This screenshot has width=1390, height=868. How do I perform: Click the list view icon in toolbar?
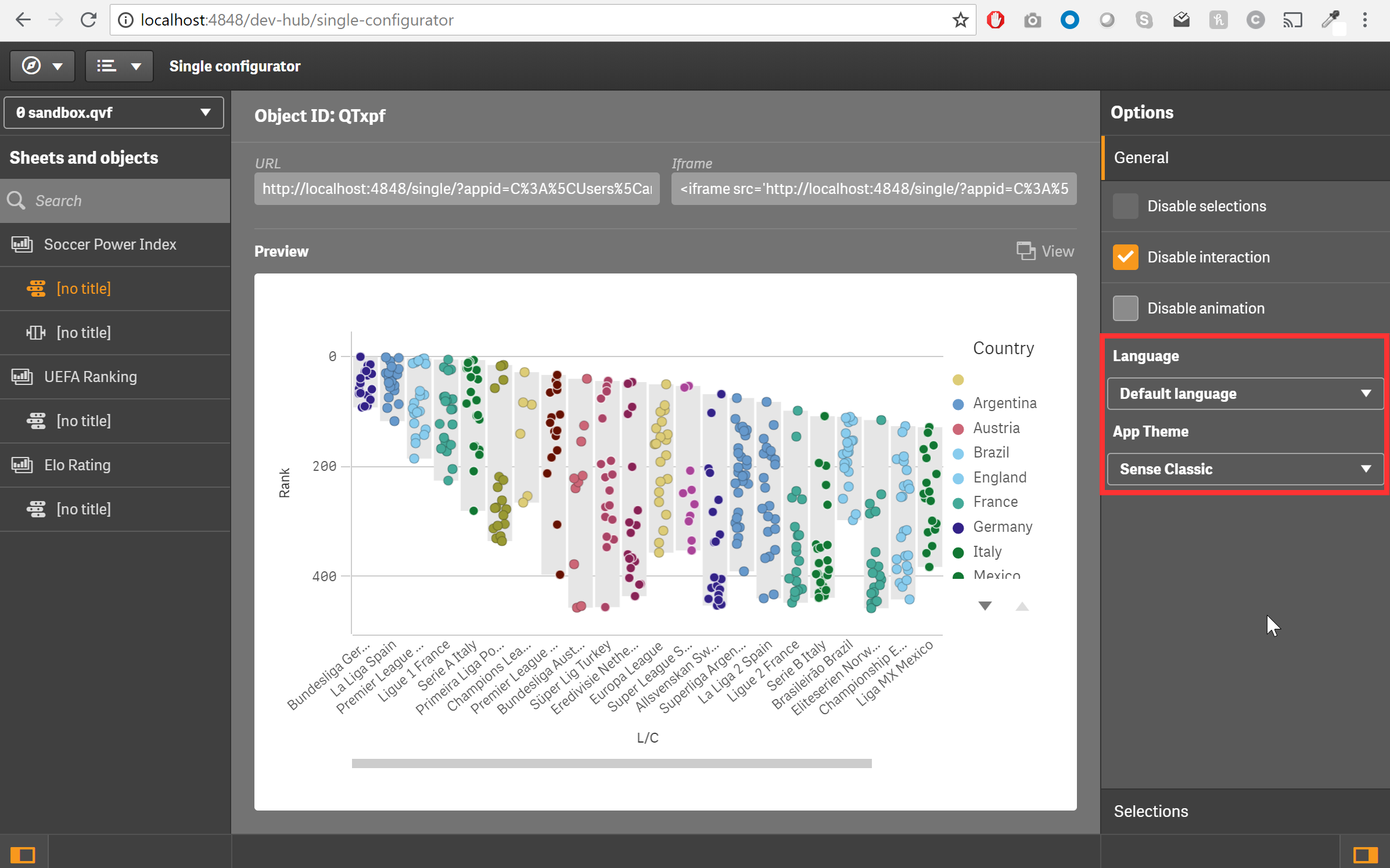[105, 66]
